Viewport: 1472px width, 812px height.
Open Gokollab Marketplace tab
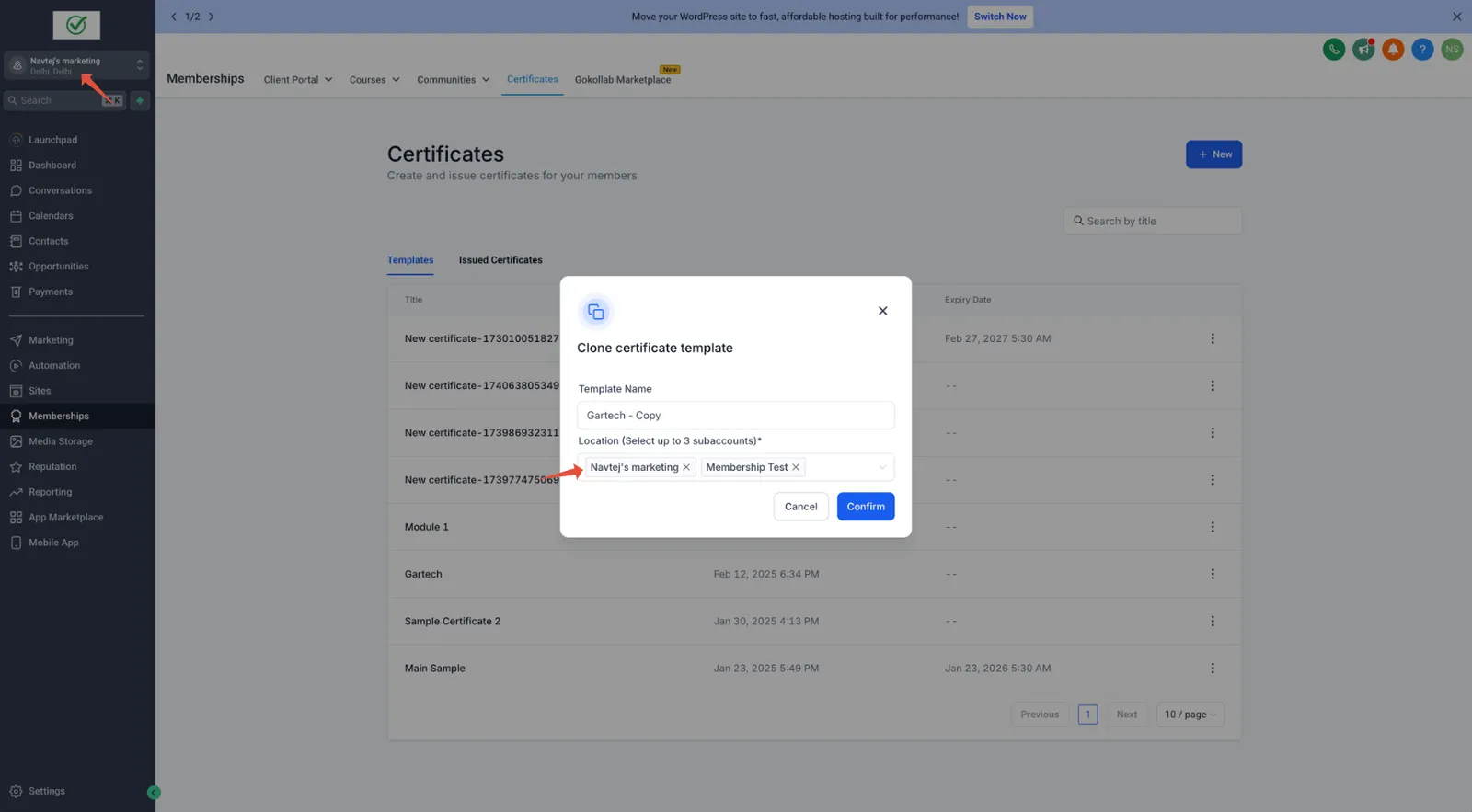click(623, 80)
